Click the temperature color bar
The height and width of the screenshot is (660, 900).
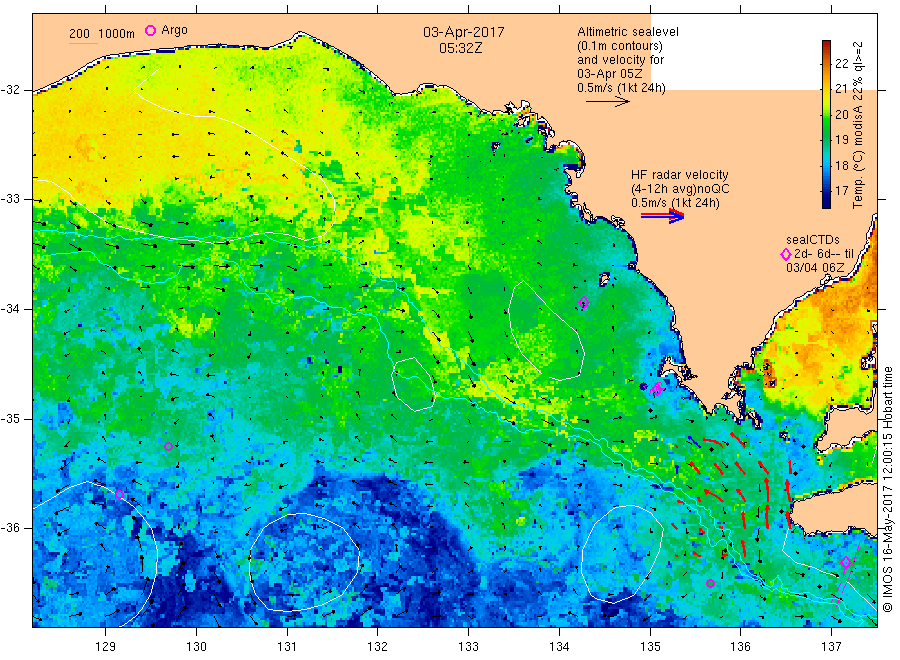point(826,124)
